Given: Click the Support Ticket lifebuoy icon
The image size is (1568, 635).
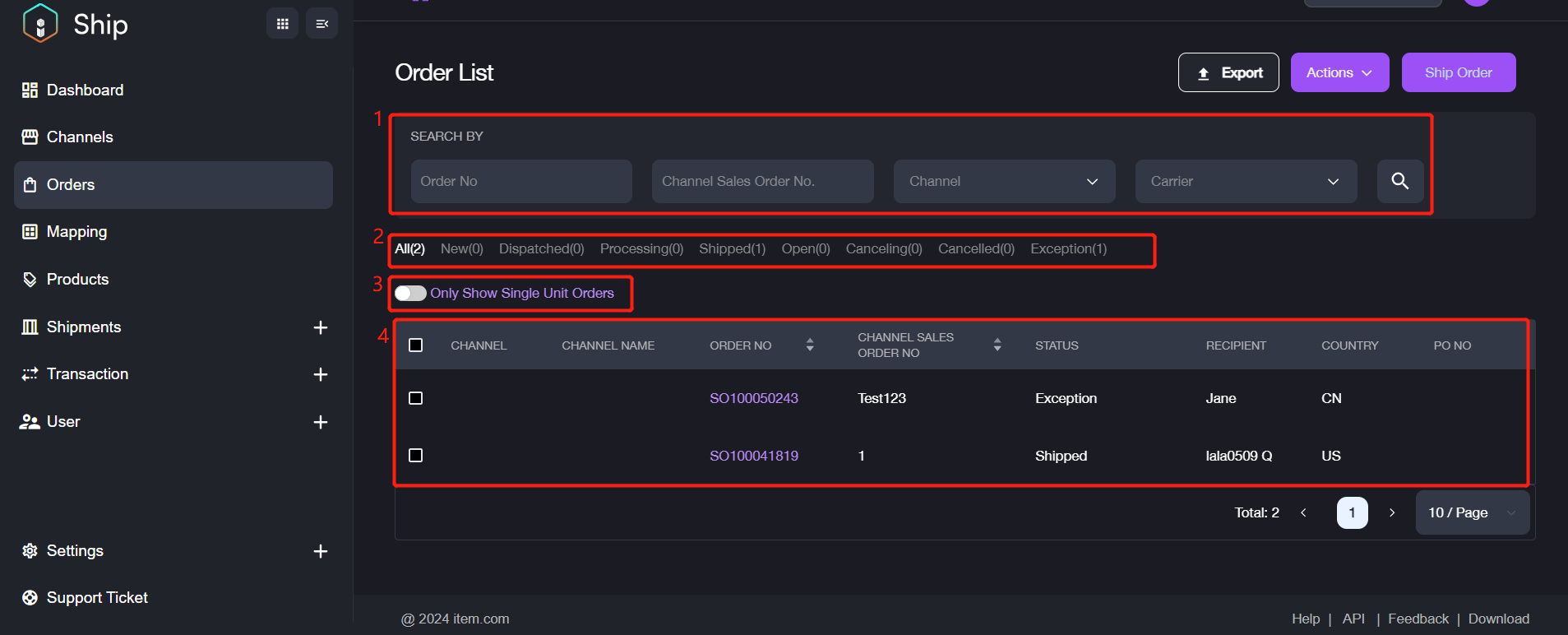Looking at the screenshot, I should [x=30, y=598].
